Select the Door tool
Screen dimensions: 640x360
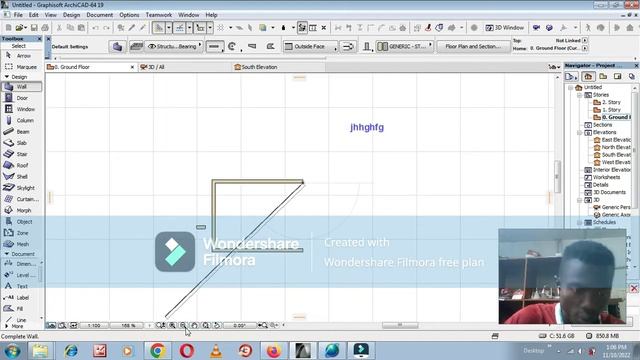coord(21,98)
